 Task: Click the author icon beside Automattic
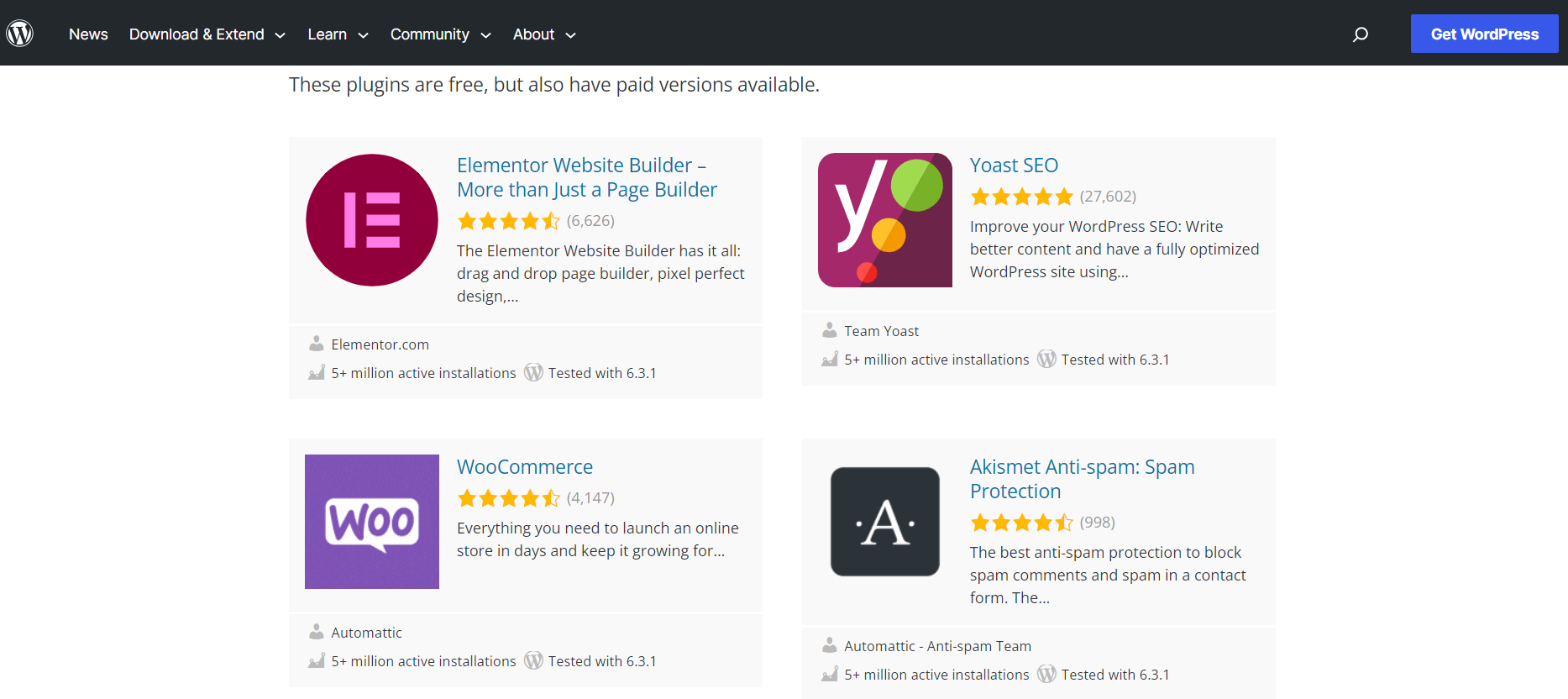coord(317,632)
